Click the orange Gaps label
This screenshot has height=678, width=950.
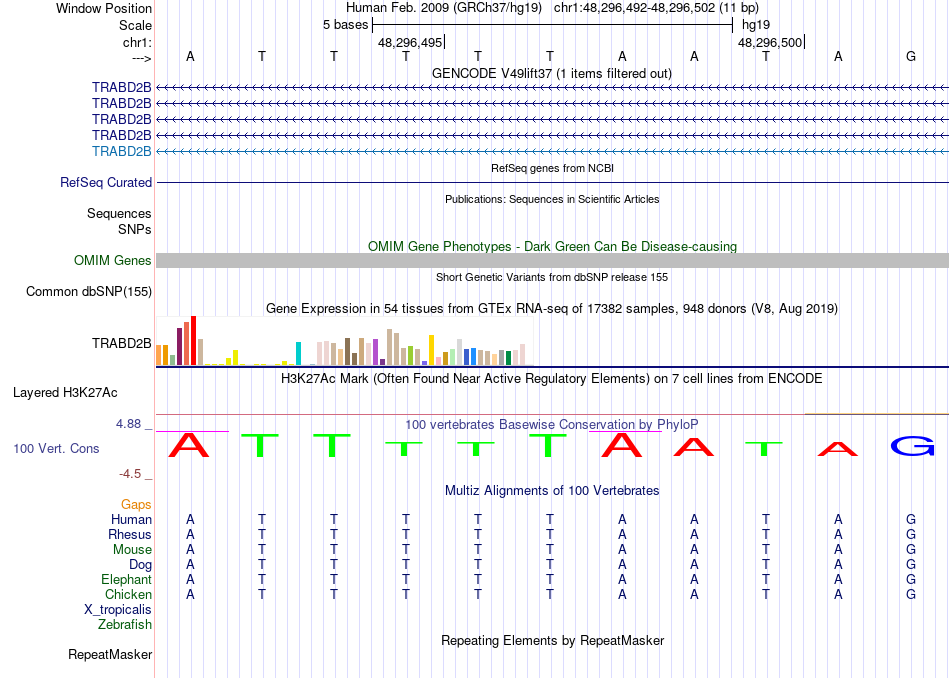point(136,504)
